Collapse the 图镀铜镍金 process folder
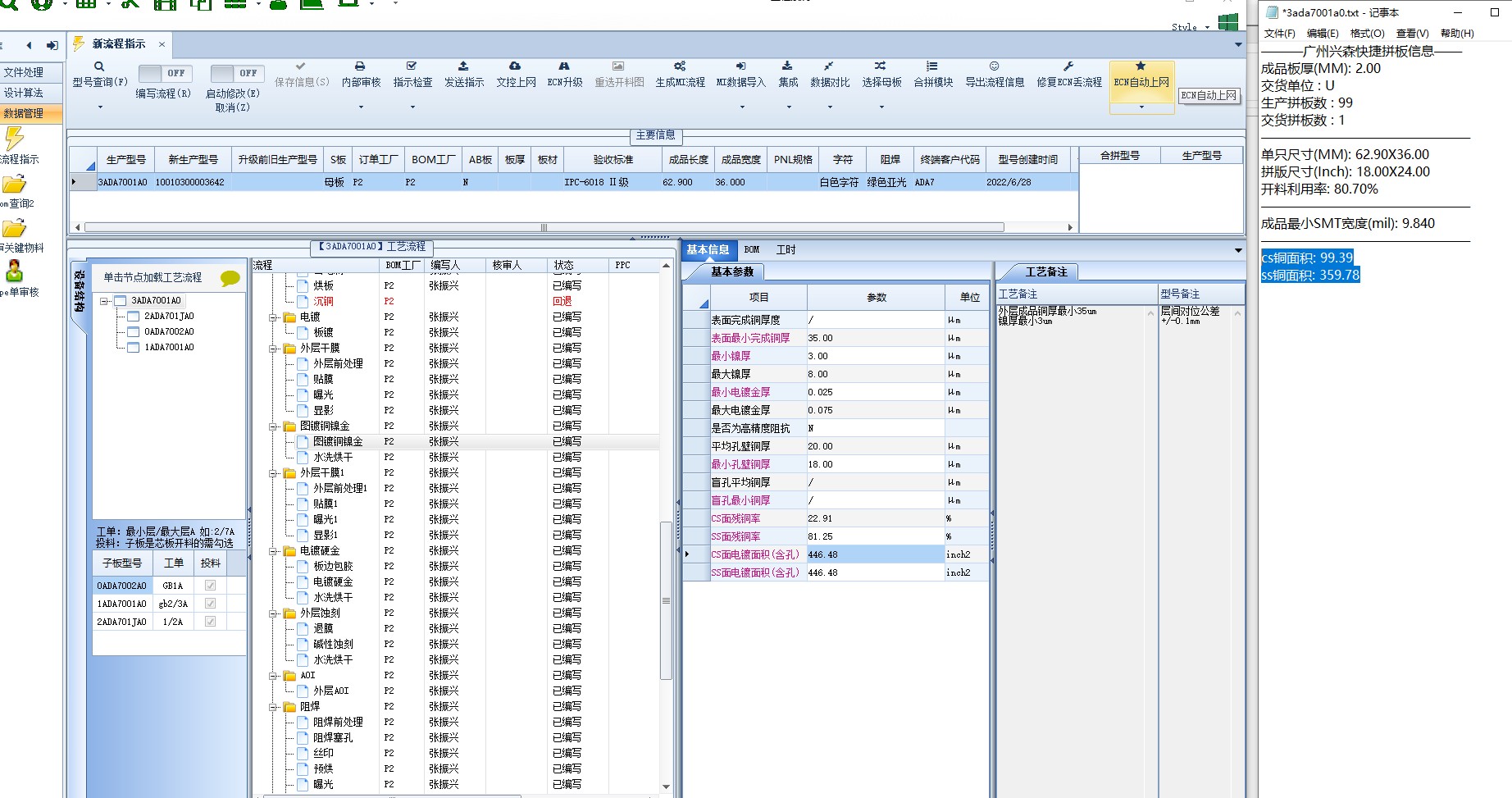The width and height of the screenshot is (1512, 798). 273,426
